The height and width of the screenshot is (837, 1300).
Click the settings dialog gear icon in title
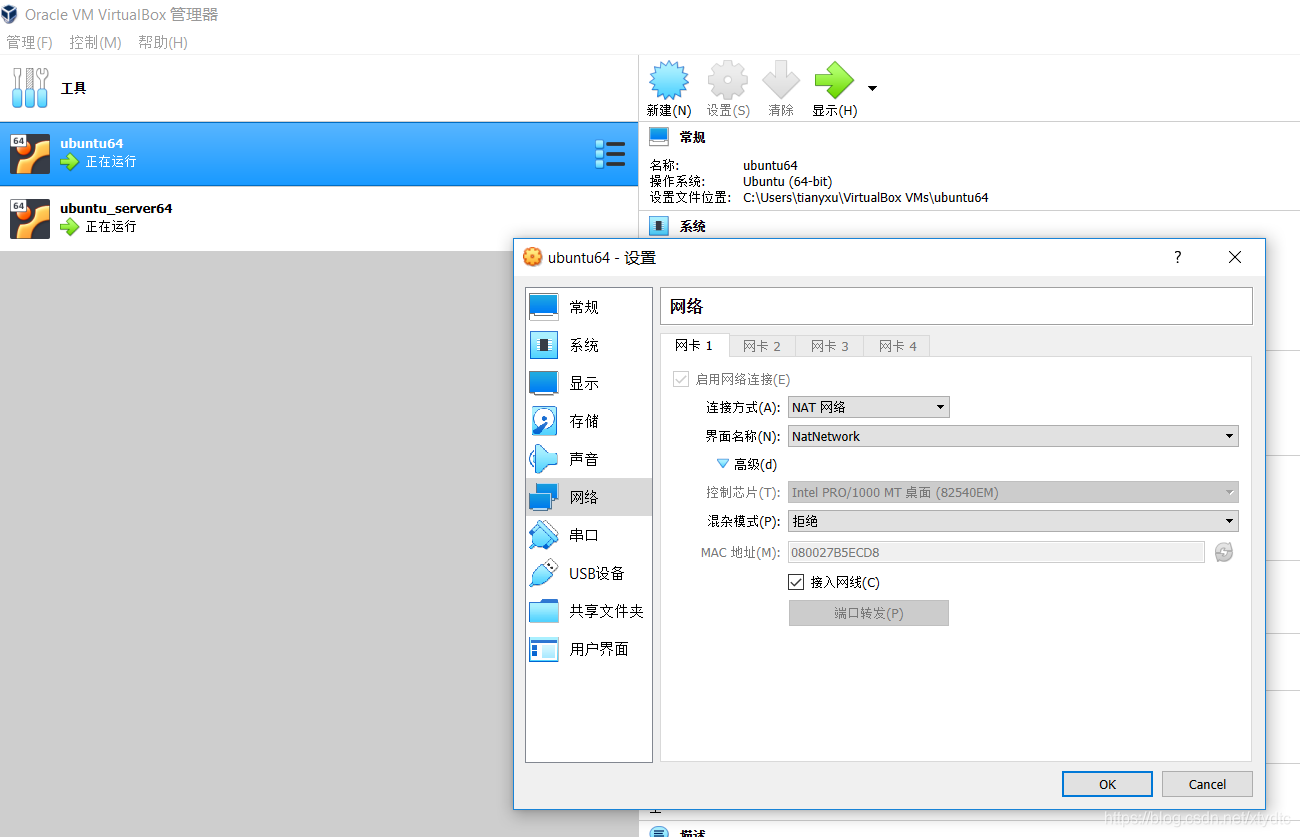(533, 257)
